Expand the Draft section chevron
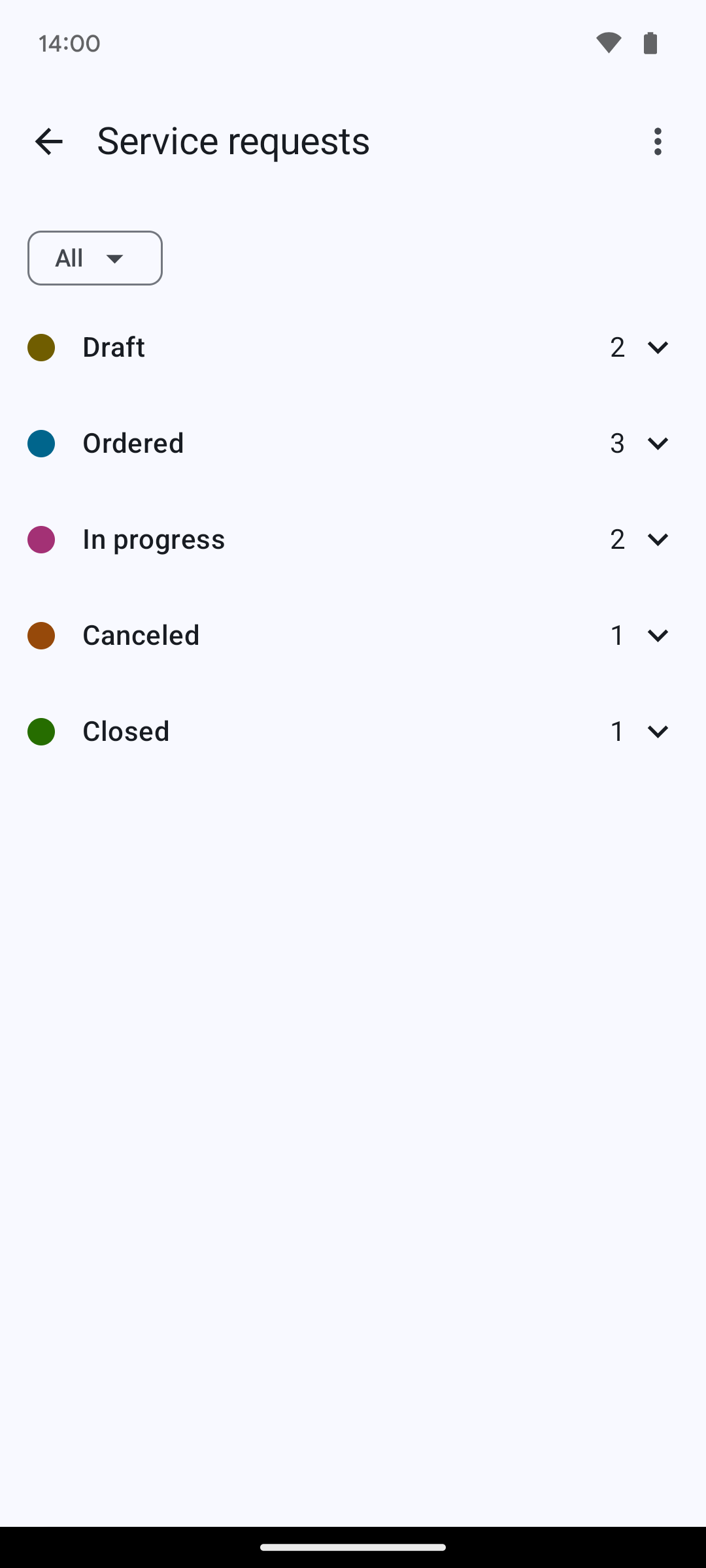Screen dimensions: 706x1568 tap(658, 347)
